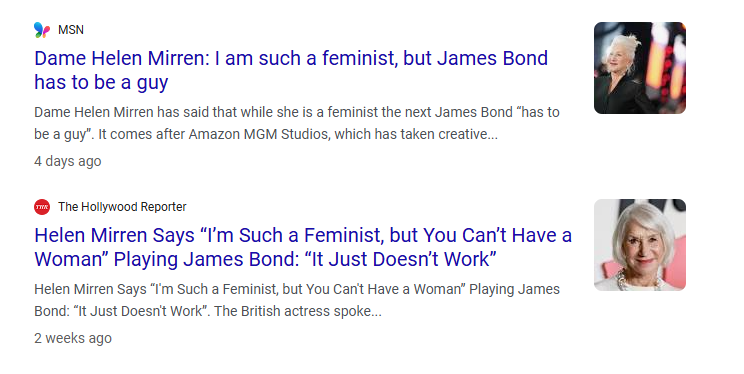Click "You Can't Have a" in blue headline
The width and height of the screenshot is (744, 374).
(x=497, y=235)
